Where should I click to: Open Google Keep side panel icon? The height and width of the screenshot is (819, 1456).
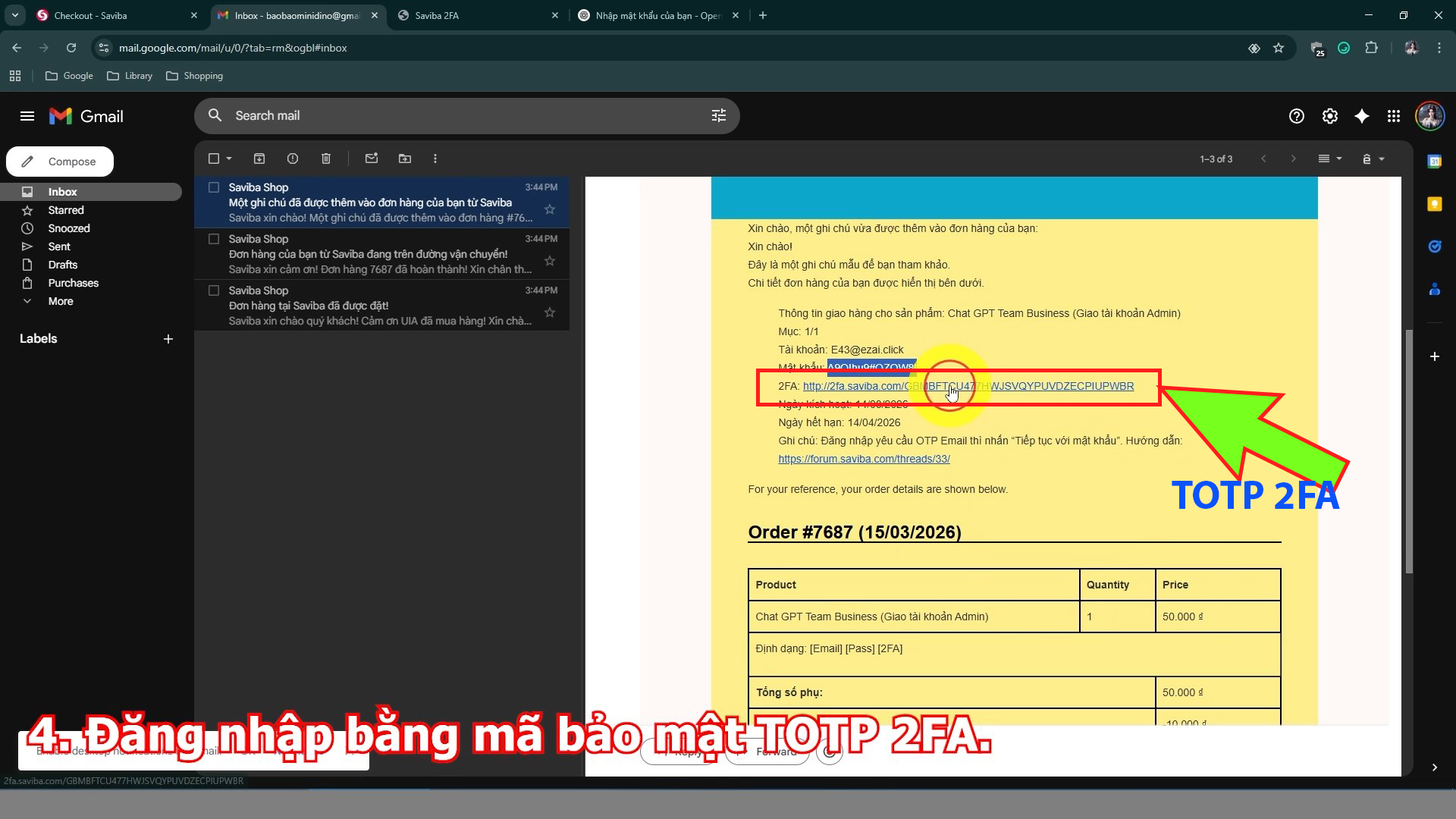tap(1435, 204)
